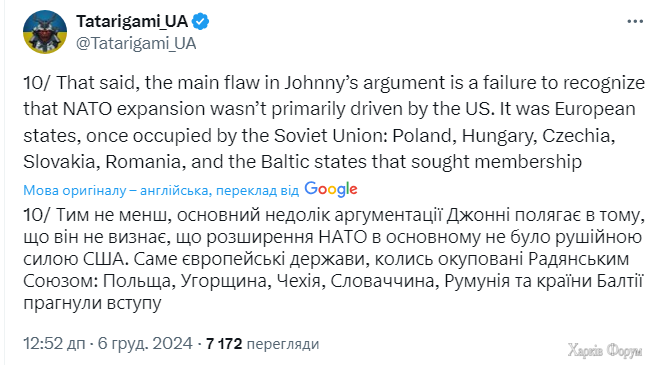The height and width of the screenshot is (365, 652).
Task: Open the 12:52 дп timestamp link
Action: [54, 344]
